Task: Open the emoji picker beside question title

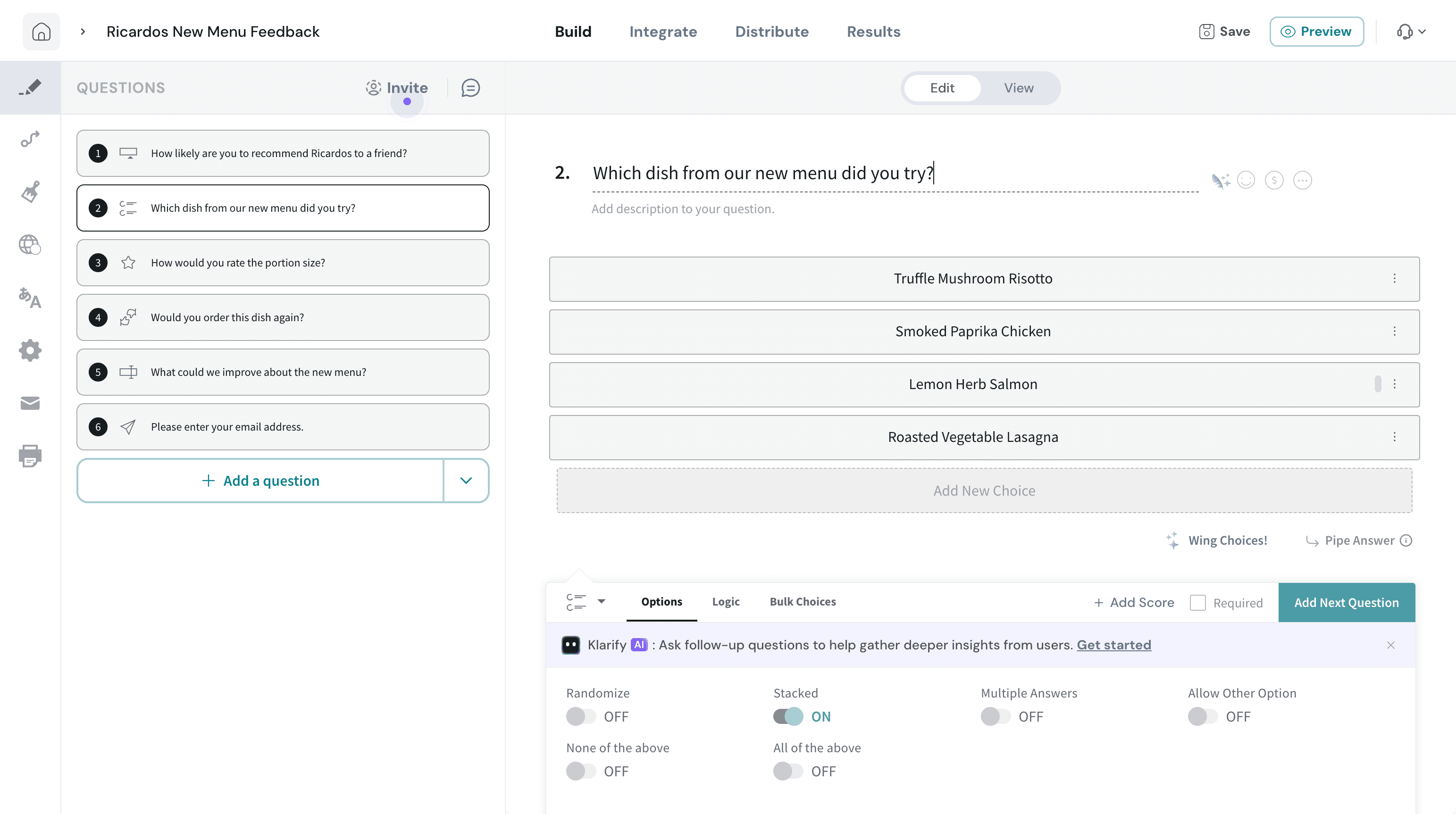Action: (x=1246, y=180)
